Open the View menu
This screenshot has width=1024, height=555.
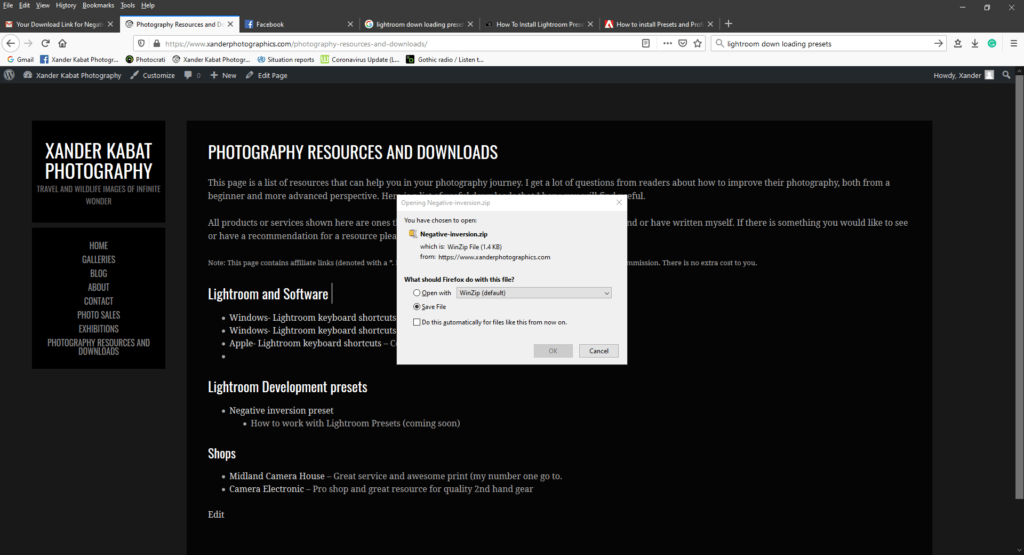coord(42,5)
